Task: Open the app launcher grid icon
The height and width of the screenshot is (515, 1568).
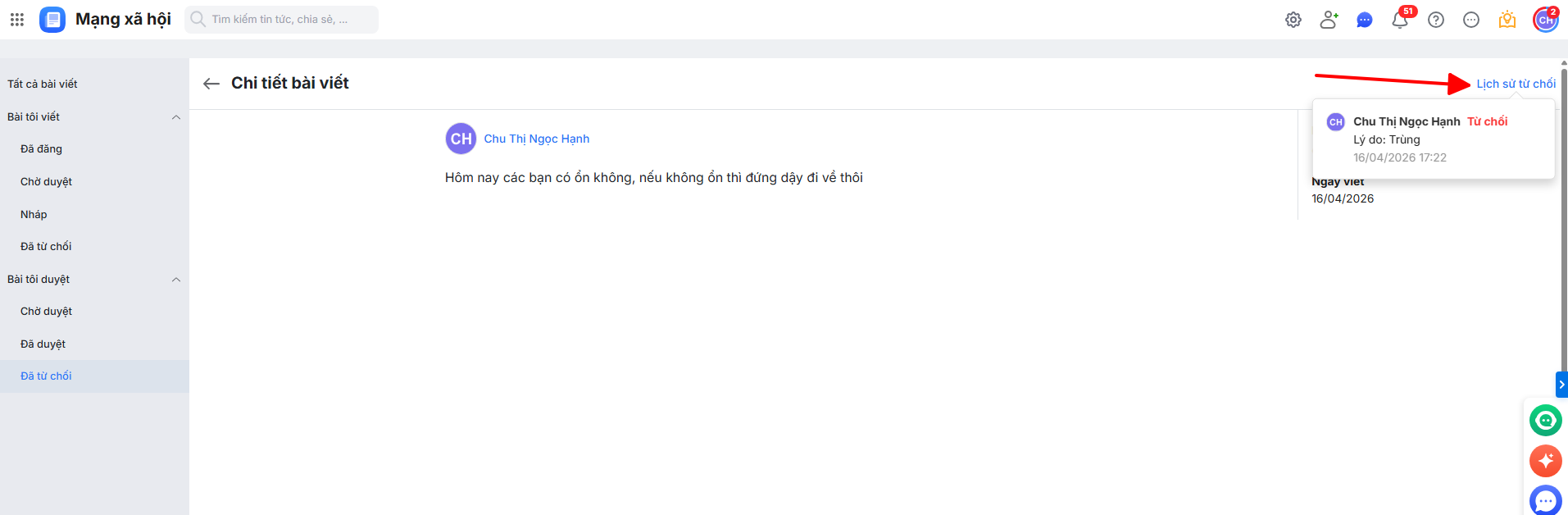Action: [x=17, y=20]
